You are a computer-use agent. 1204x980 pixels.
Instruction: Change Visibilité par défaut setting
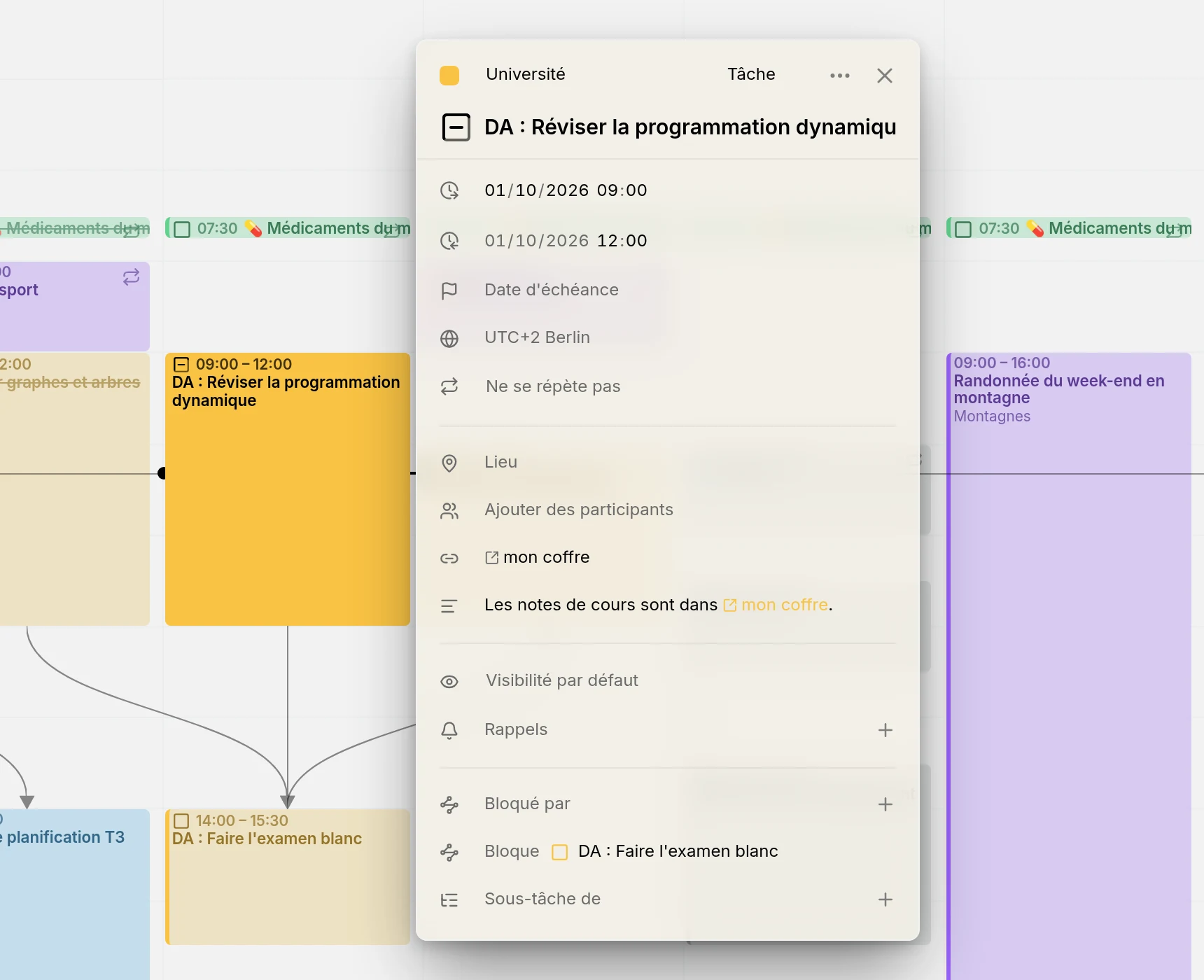562,680
